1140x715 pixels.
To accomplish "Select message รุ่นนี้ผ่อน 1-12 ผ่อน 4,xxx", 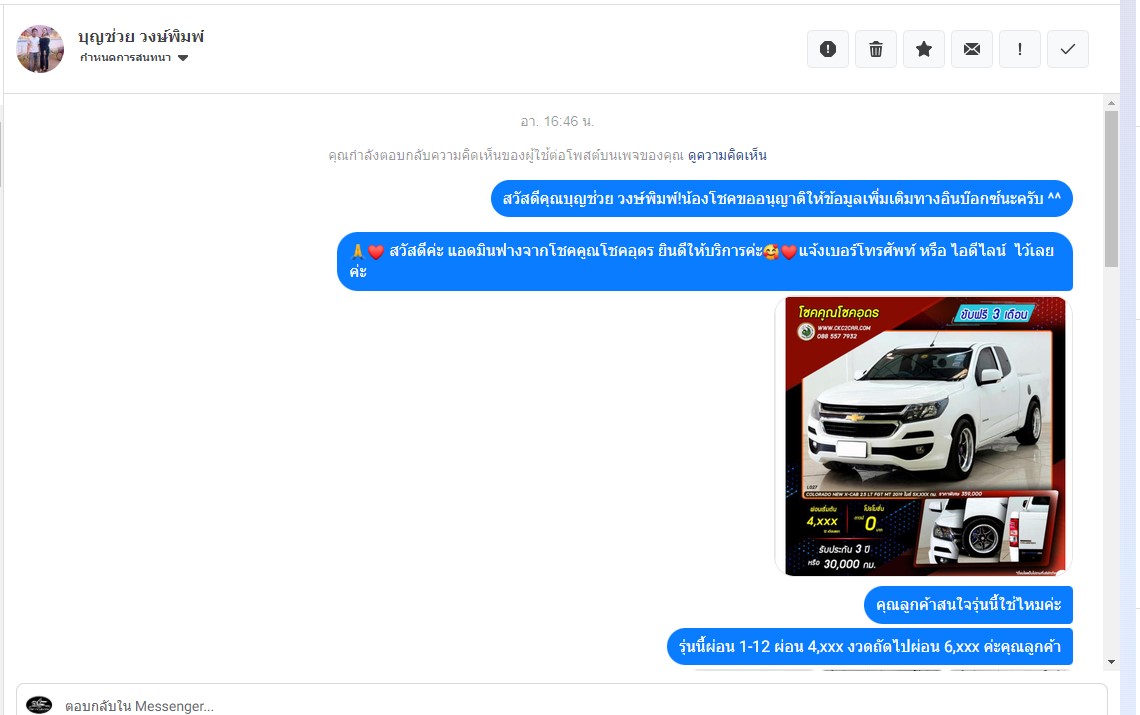I will [x=870, y=647].
